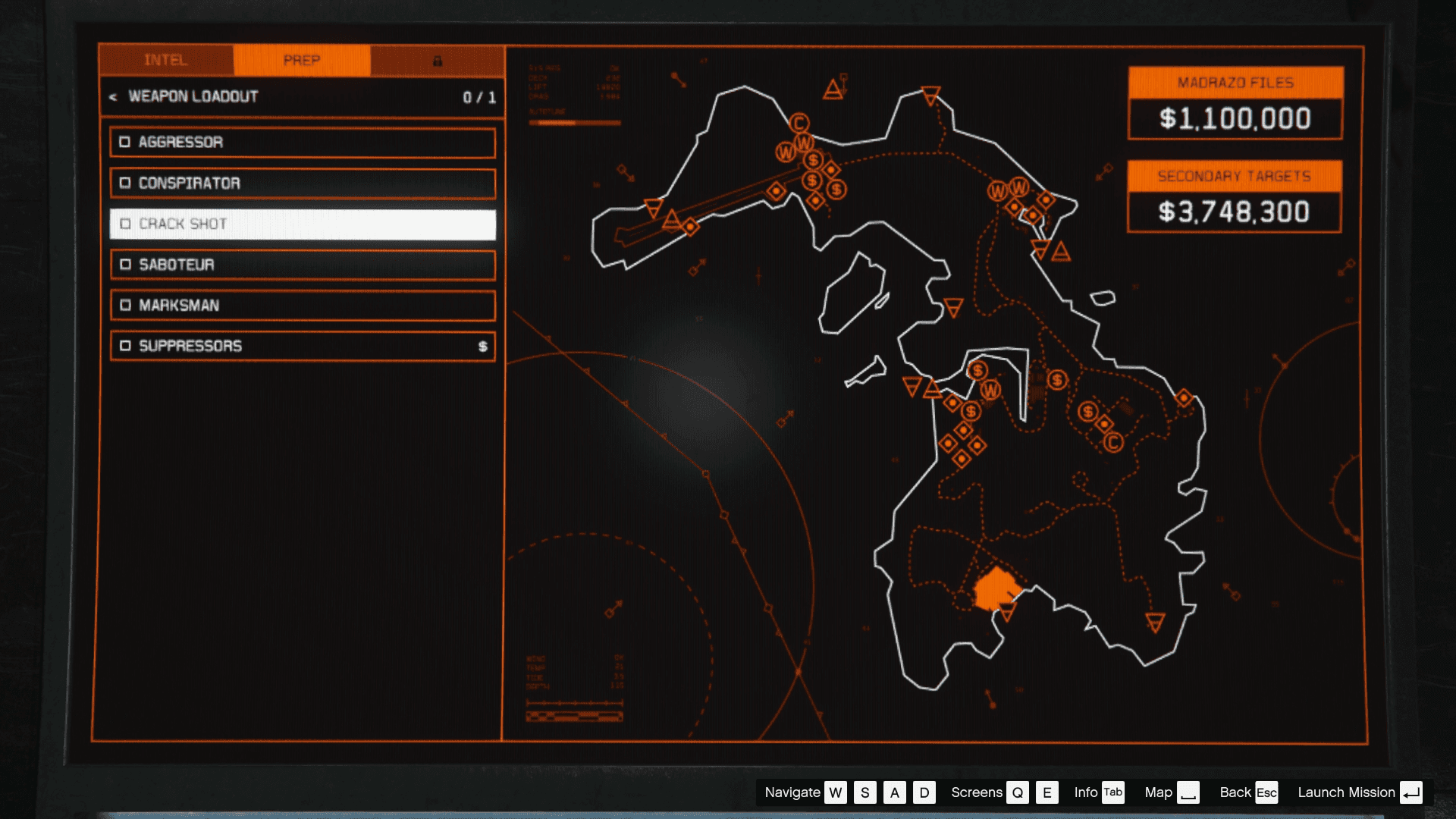Click the dollar icon on the Suppressors row

point(482,347)
